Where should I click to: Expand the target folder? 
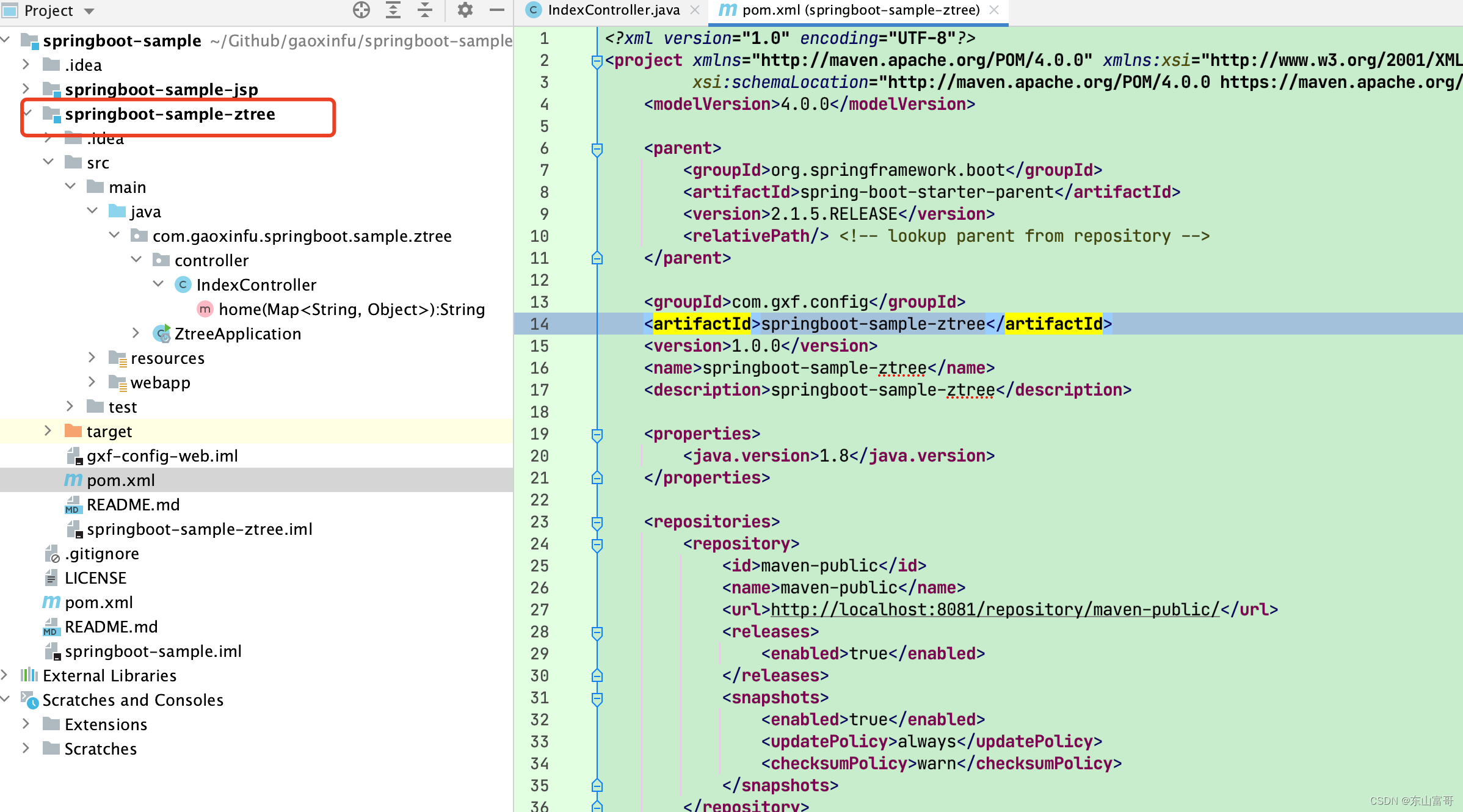(x=48, y=430)
